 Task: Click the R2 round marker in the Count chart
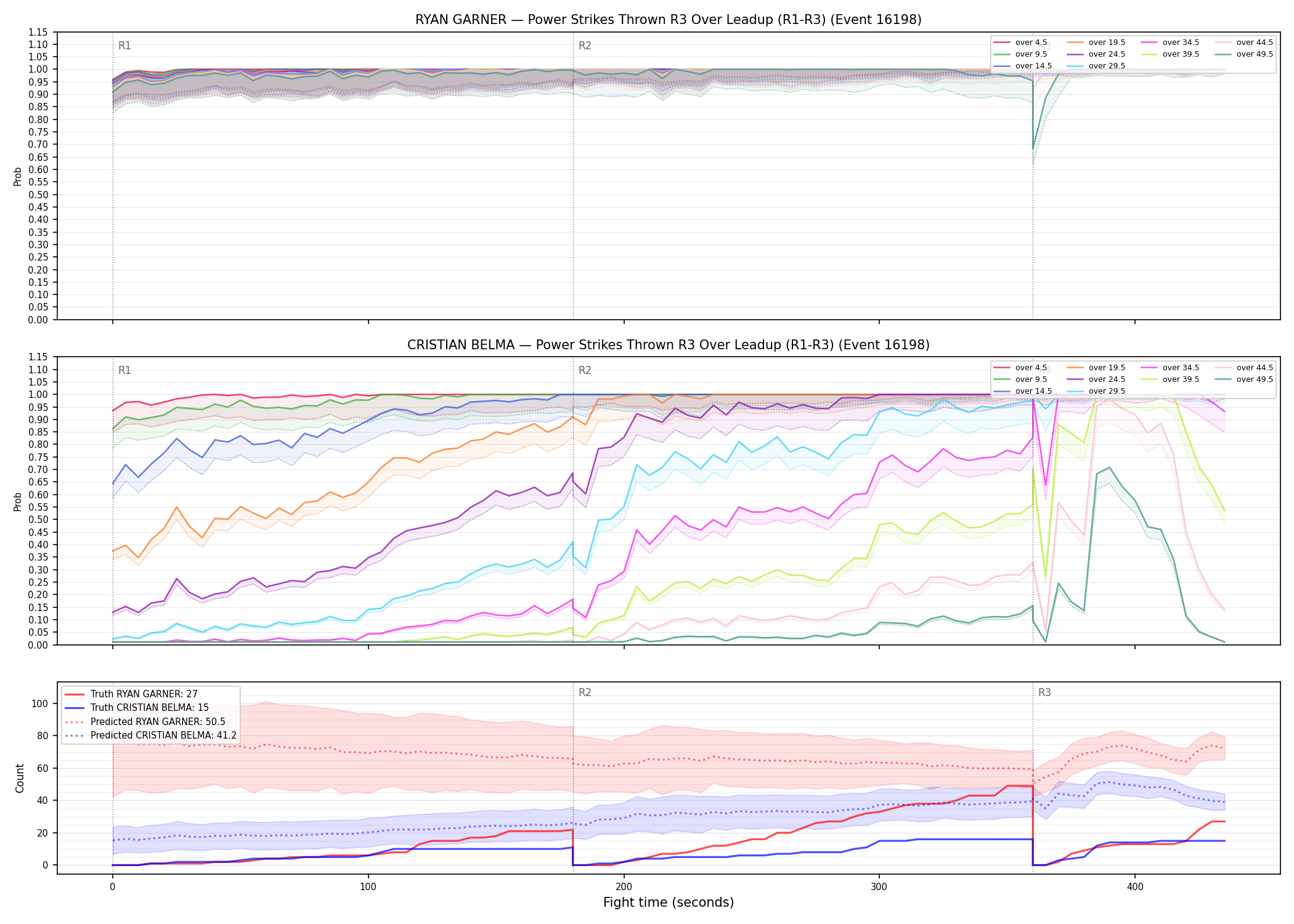[585, 692]
